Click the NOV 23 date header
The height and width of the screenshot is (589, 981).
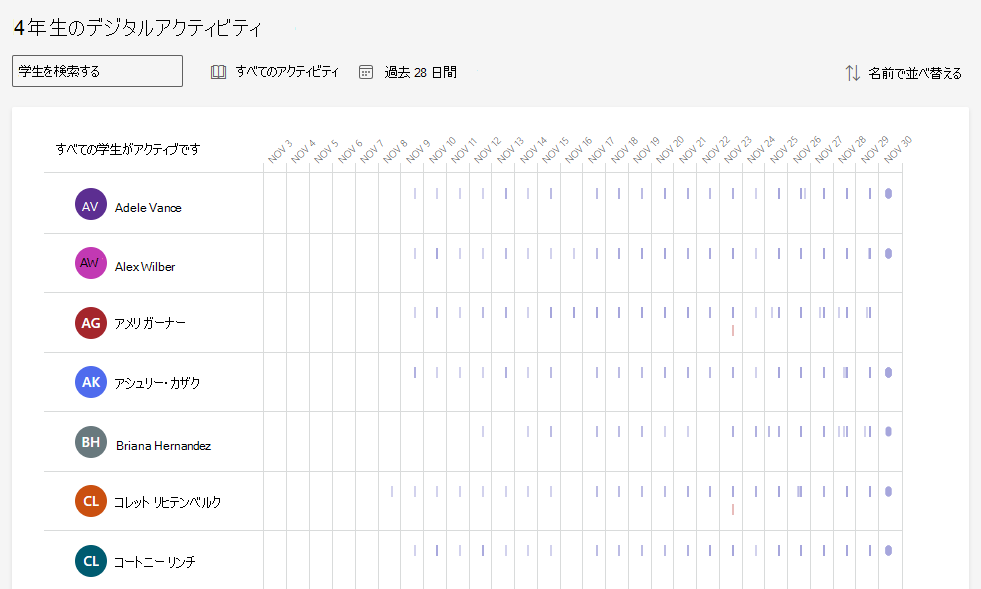[x=737, y=150]
